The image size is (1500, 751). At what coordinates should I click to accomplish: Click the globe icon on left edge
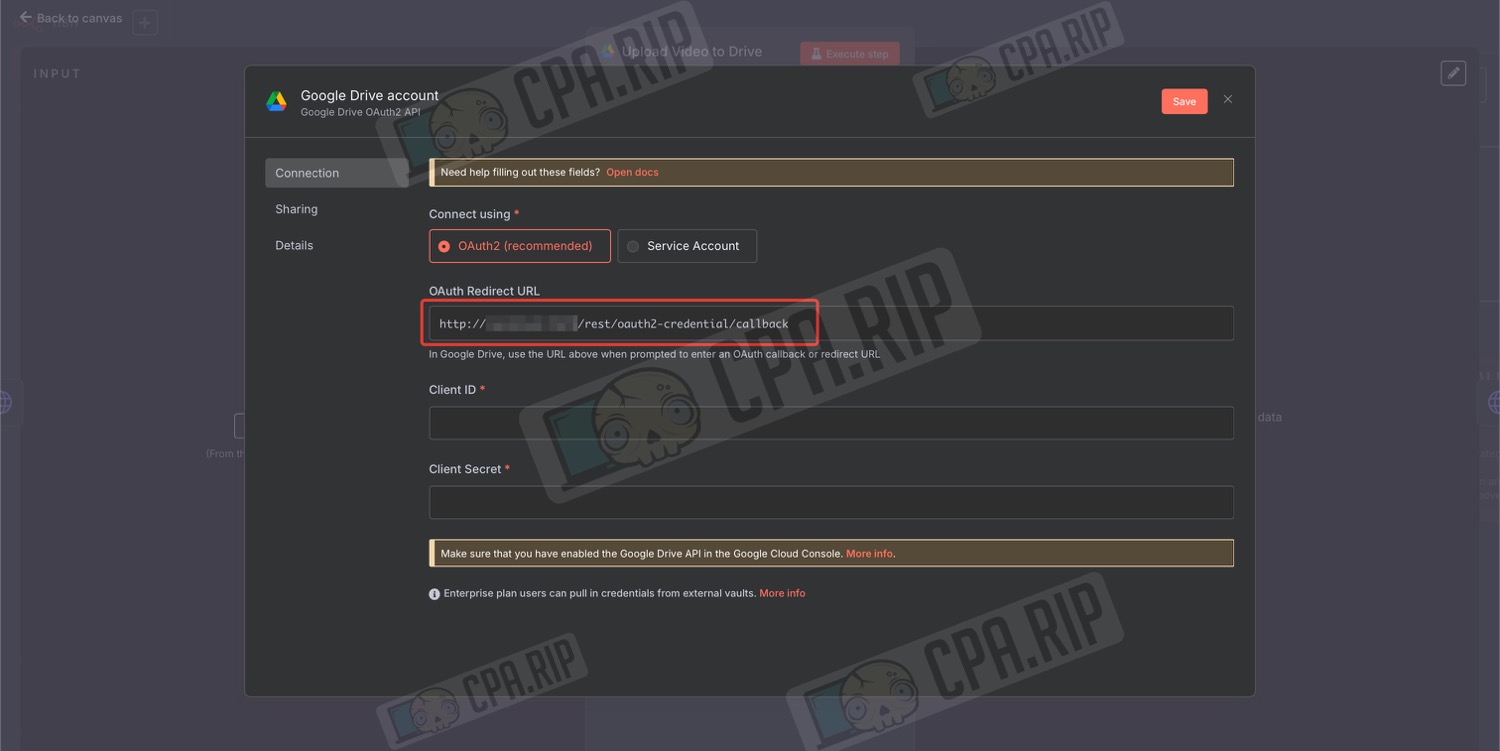[x=4, y=402]
